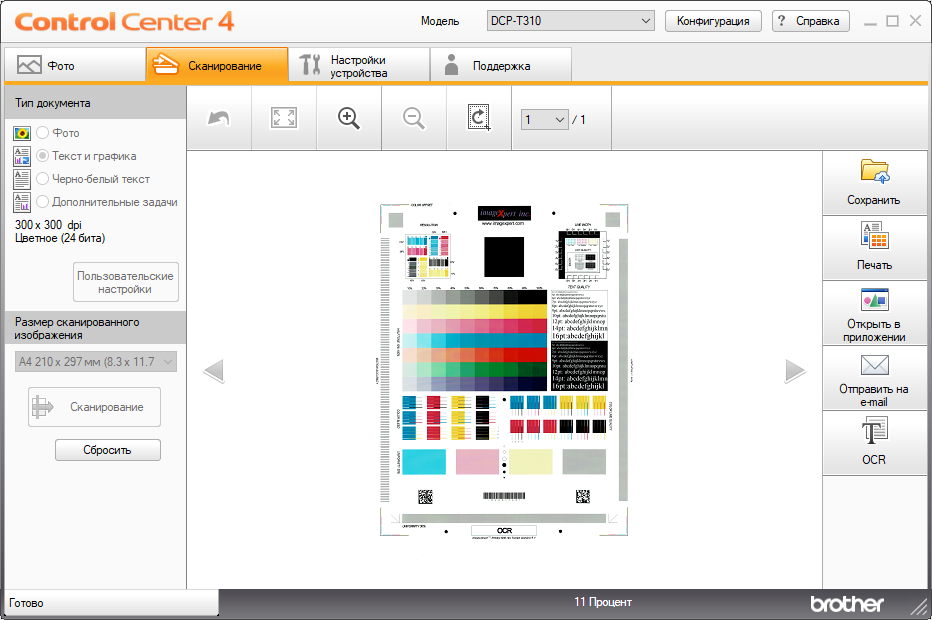Viewport: 932px width, 620px height.
Task: Click the Конфигурация button
Action: pos(713,21)
